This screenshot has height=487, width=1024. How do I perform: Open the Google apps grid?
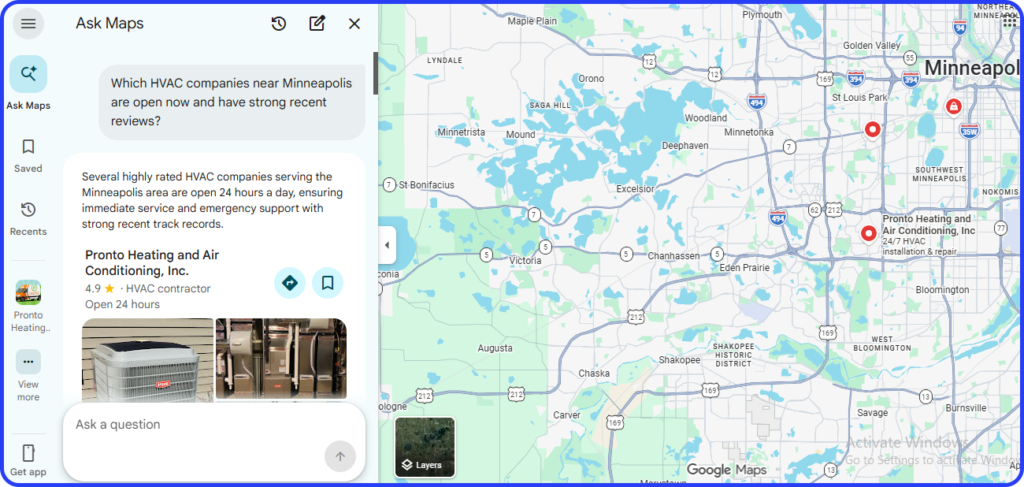pyautogui.click(x=1010, y=23)
